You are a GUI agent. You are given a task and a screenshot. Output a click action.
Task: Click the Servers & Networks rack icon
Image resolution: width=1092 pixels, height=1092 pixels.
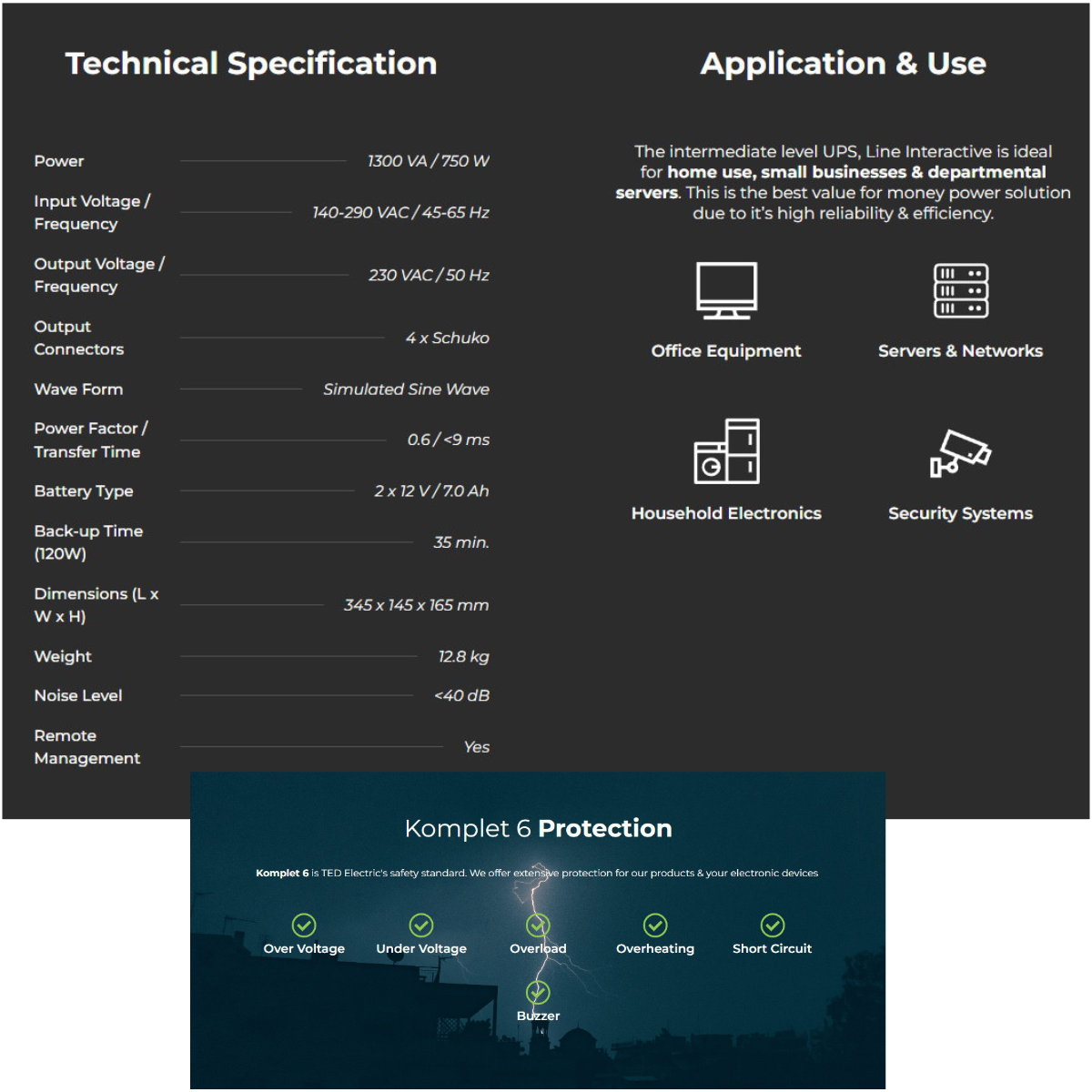[961, 290]
